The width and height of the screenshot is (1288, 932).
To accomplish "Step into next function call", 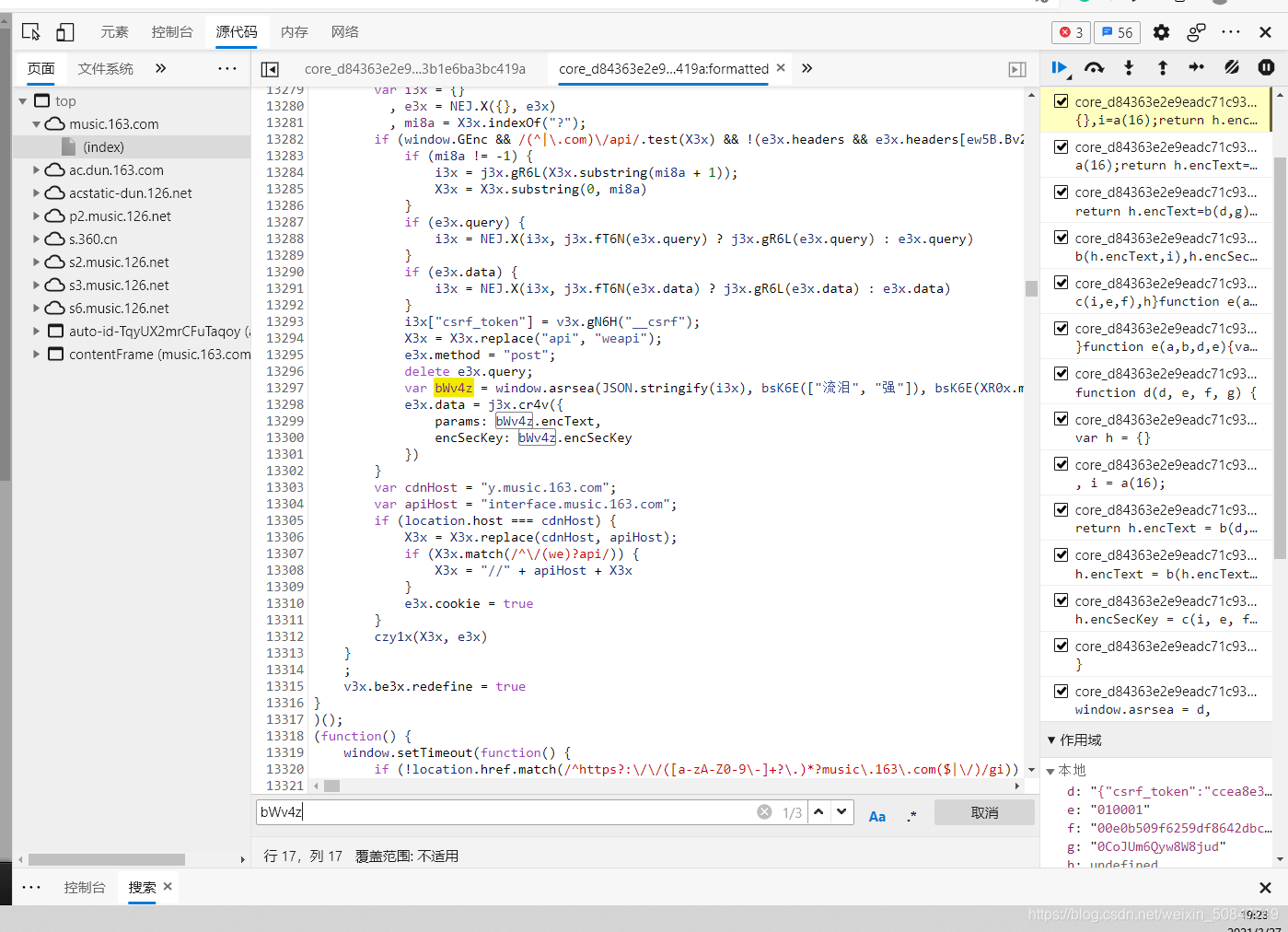I will coord(1129,67).
